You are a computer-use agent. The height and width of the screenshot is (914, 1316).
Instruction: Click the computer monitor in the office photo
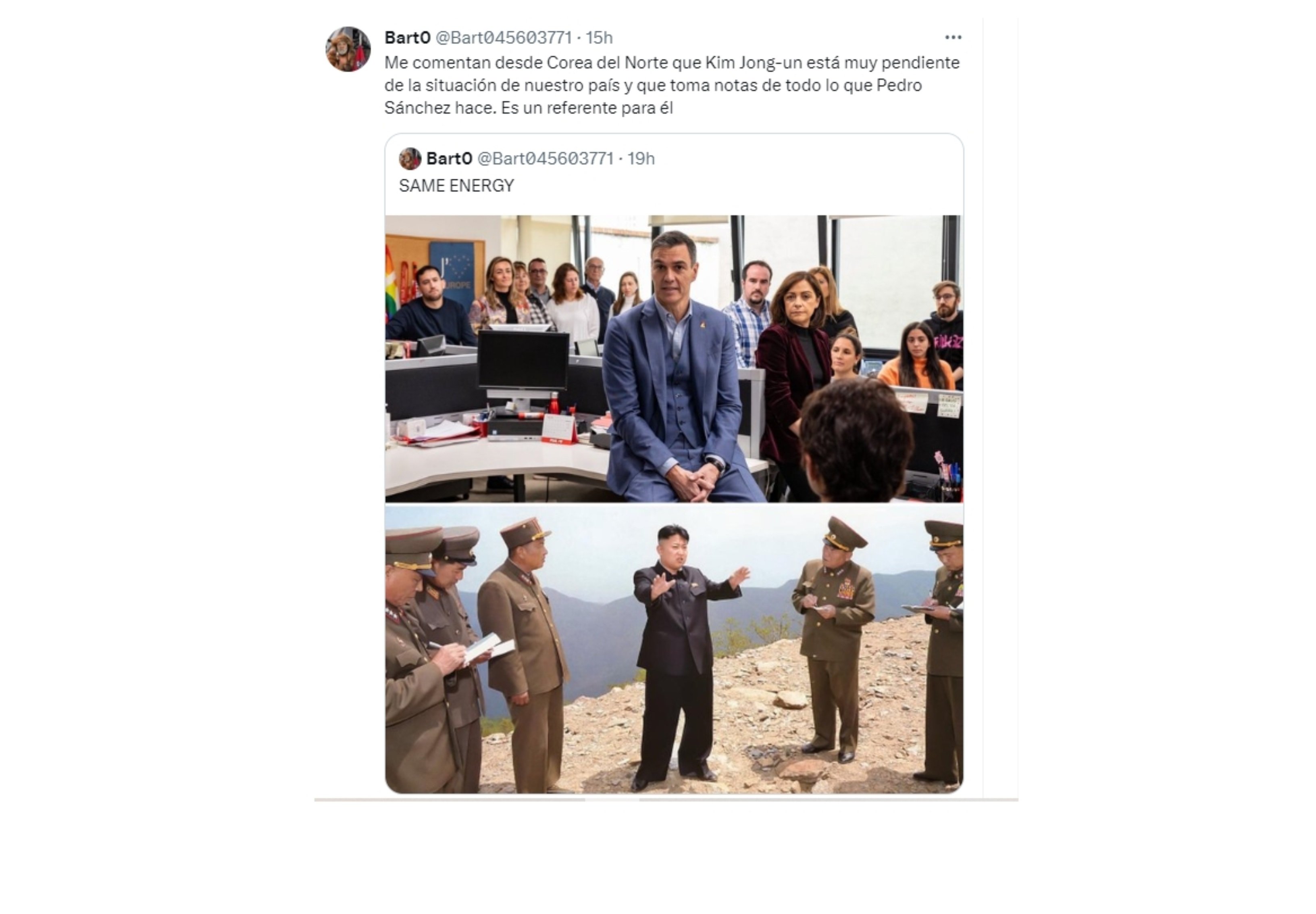point(523,361)
